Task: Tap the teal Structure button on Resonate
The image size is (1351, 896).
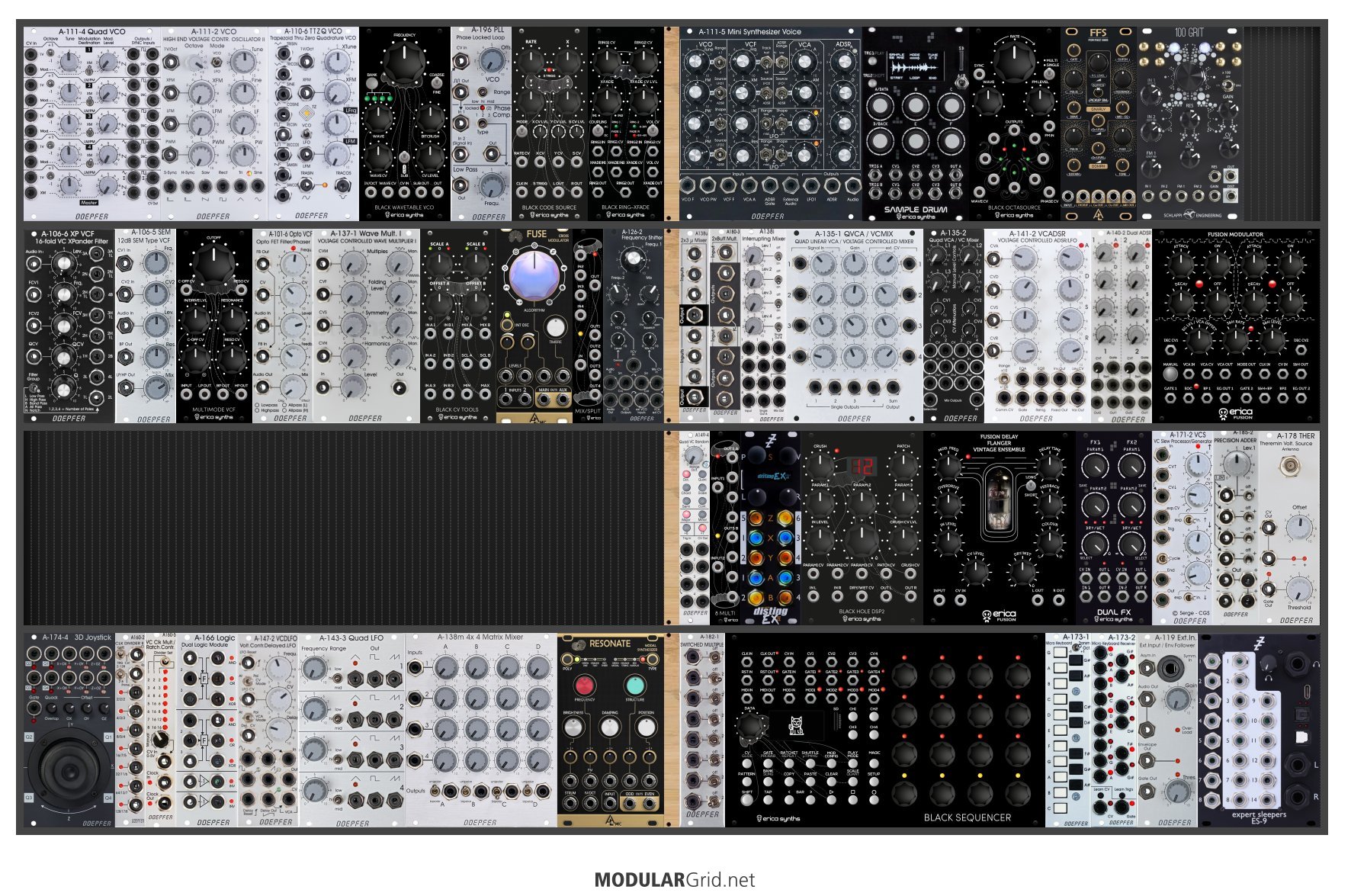Action: pos(634,684)
